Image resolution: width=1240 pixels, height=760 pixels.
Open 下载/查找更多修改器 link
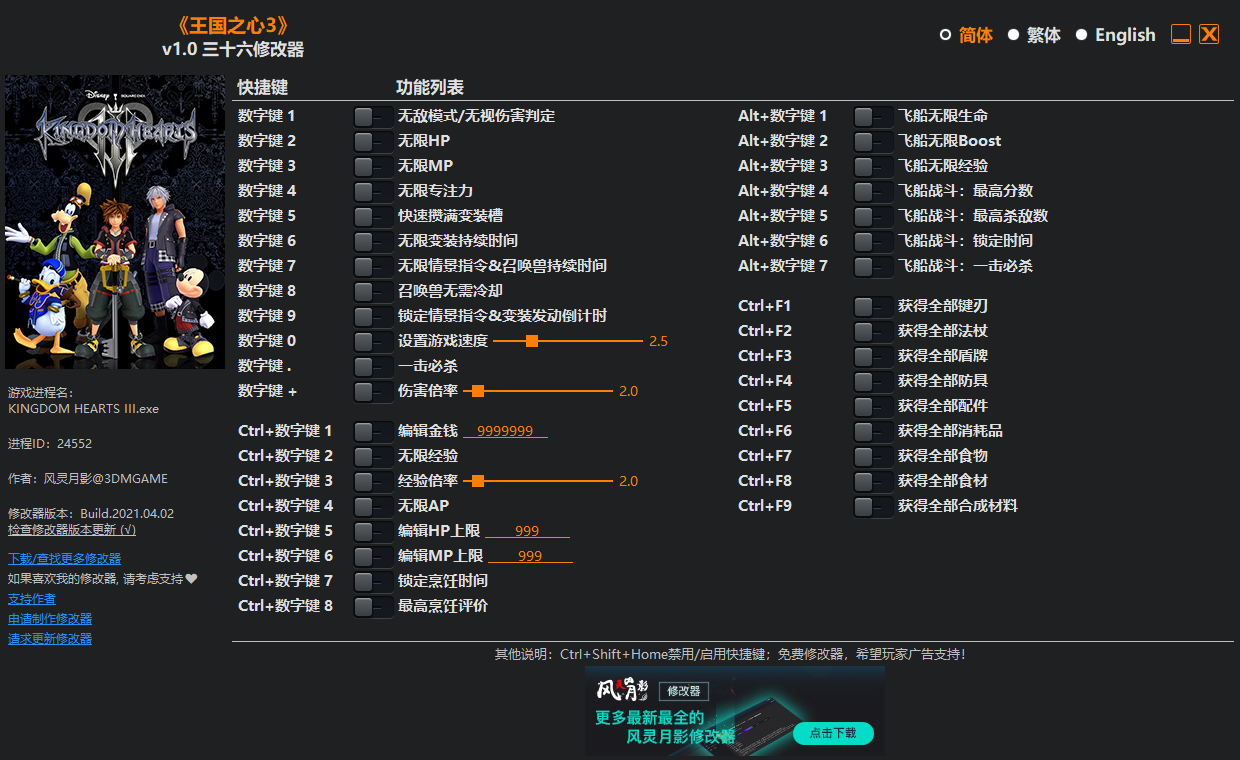click(64, 559)
